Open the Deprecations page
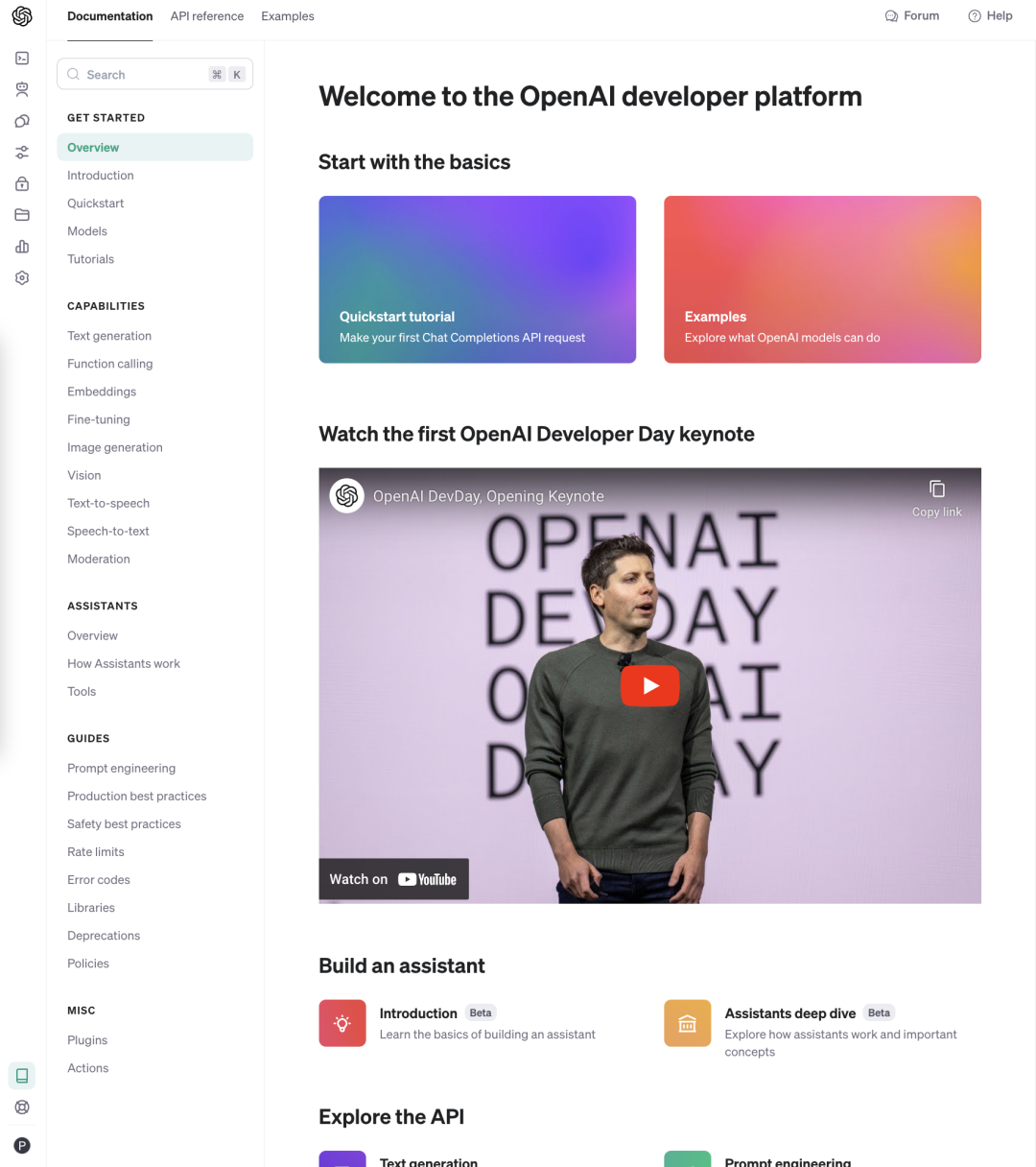 tap(104, 935)
